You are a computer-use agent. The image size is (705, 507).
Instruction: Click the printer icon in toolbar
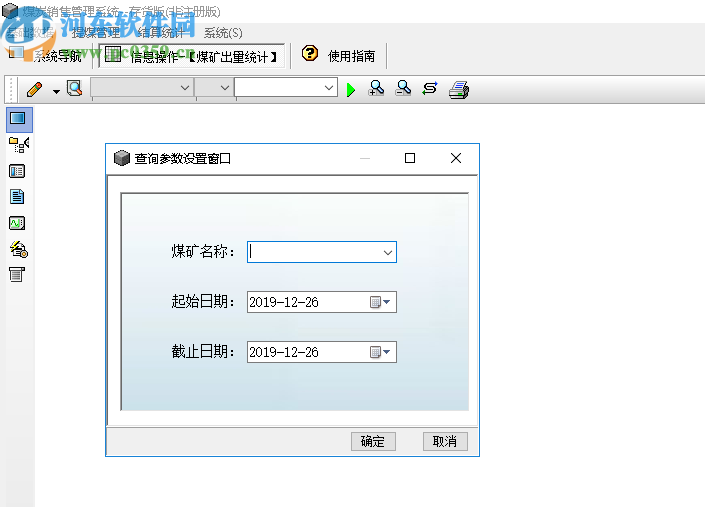click(459, 89)
